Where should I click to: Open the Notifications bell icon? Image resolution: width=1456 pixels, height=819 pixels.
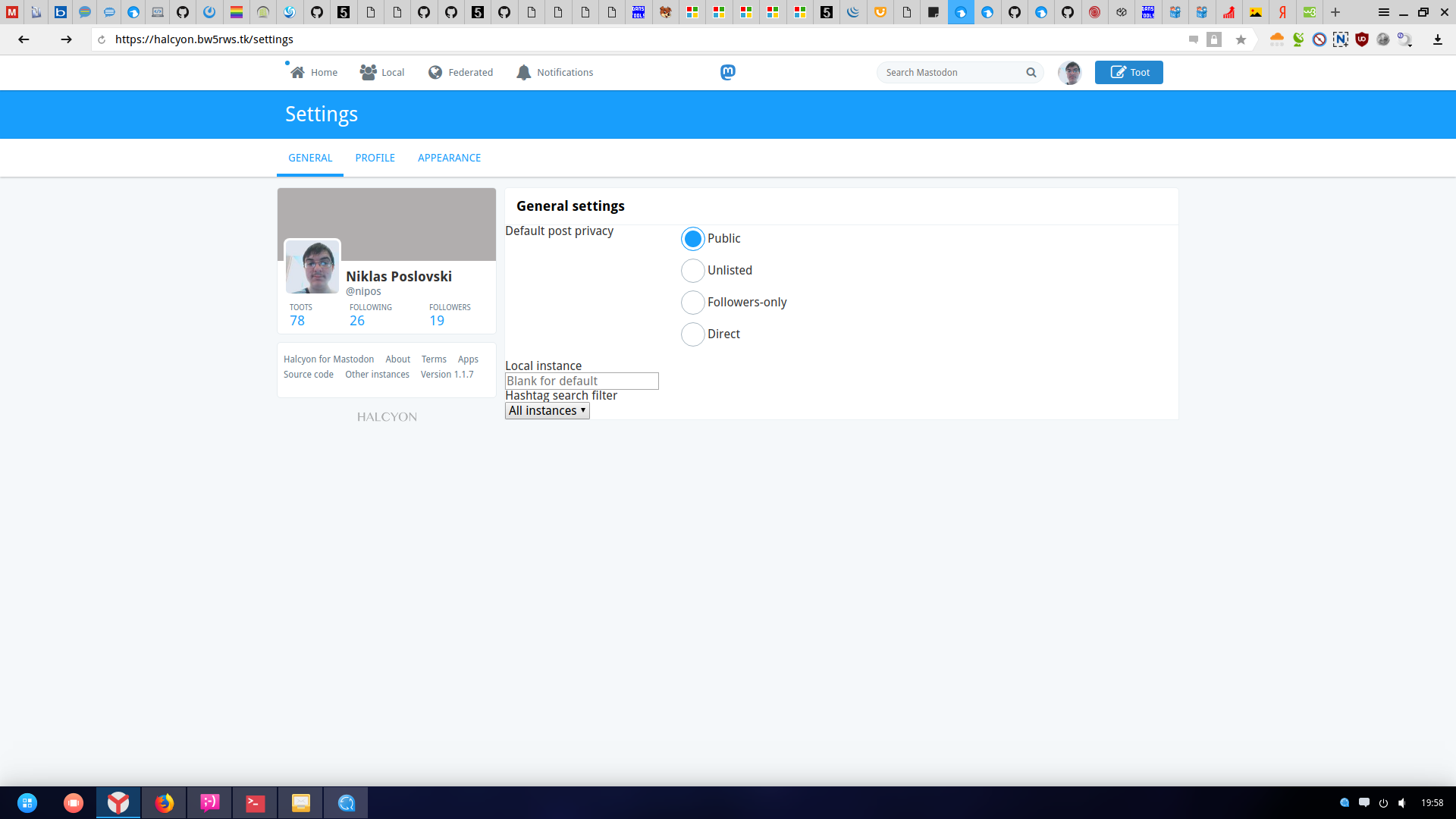524,72
